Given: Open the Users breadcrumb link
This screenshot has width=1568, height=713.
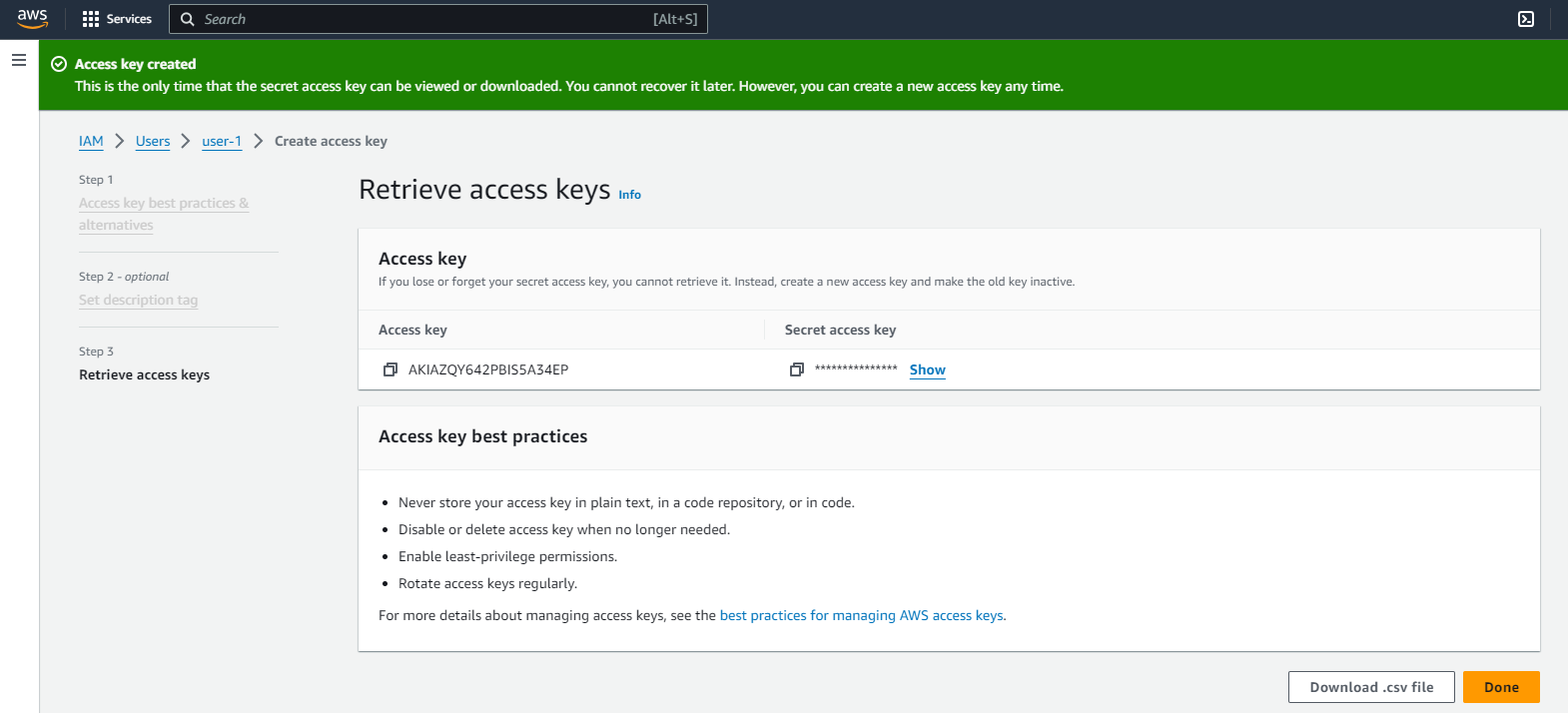Looking at the screenshot, I should point(153,141).
